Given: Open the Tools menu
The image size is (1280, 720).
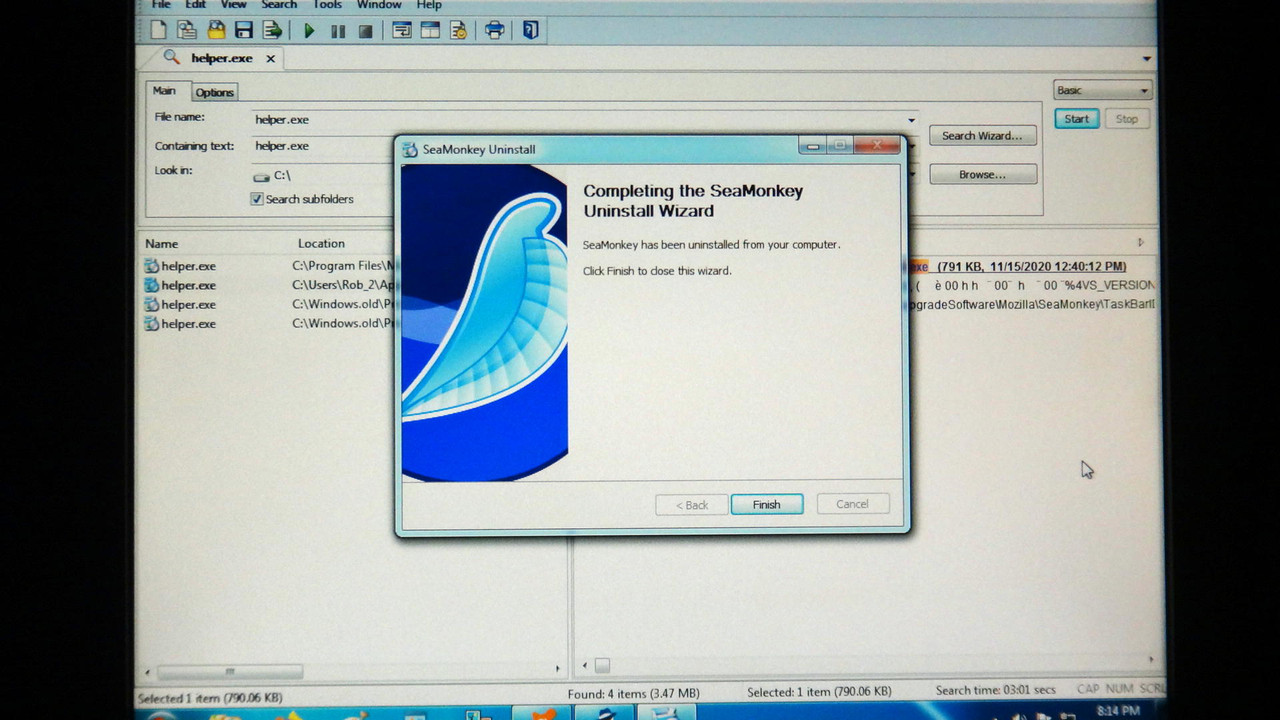Looking at the screenshot, I should (328, 5).
